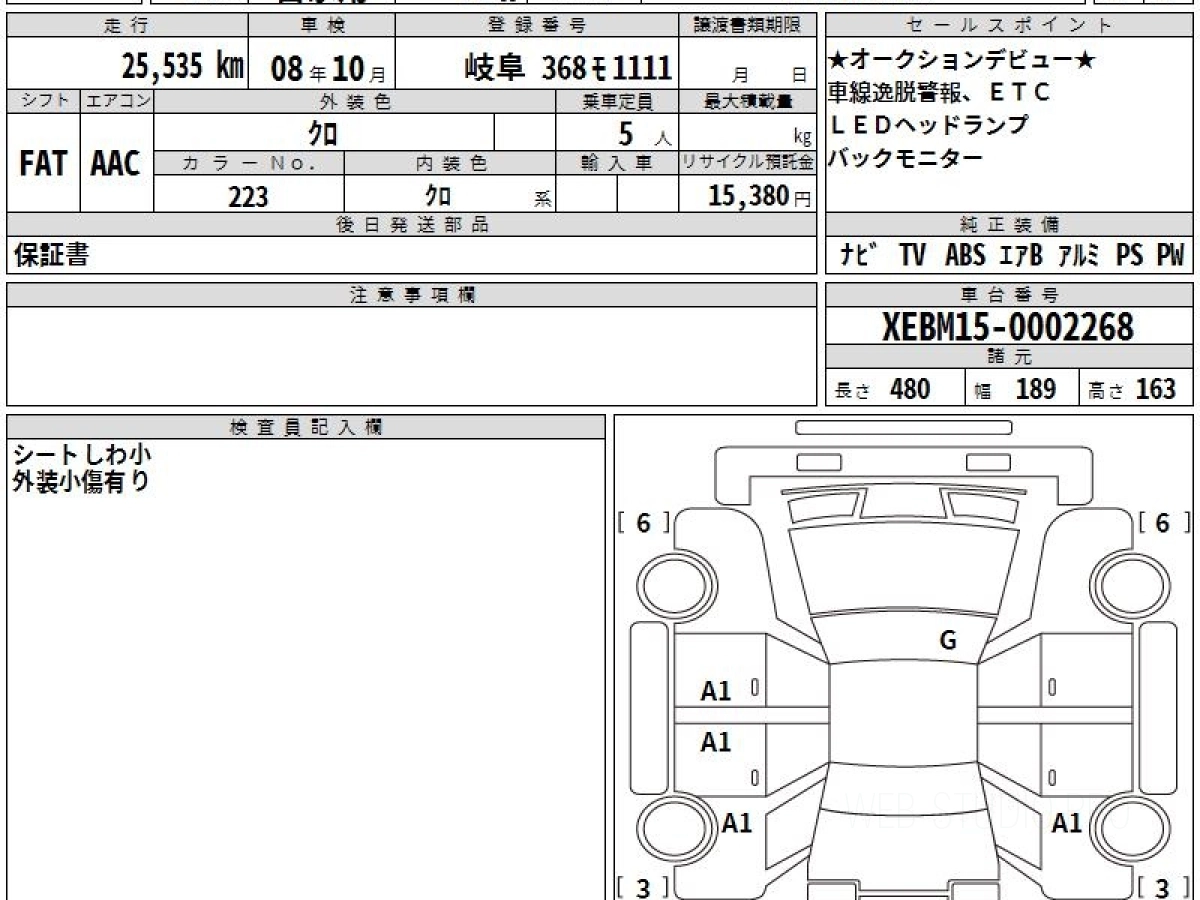The width and height of the screenshot is (1200, 900).
Task: Select height value 高さ 163
Action: coord(1131,389)
